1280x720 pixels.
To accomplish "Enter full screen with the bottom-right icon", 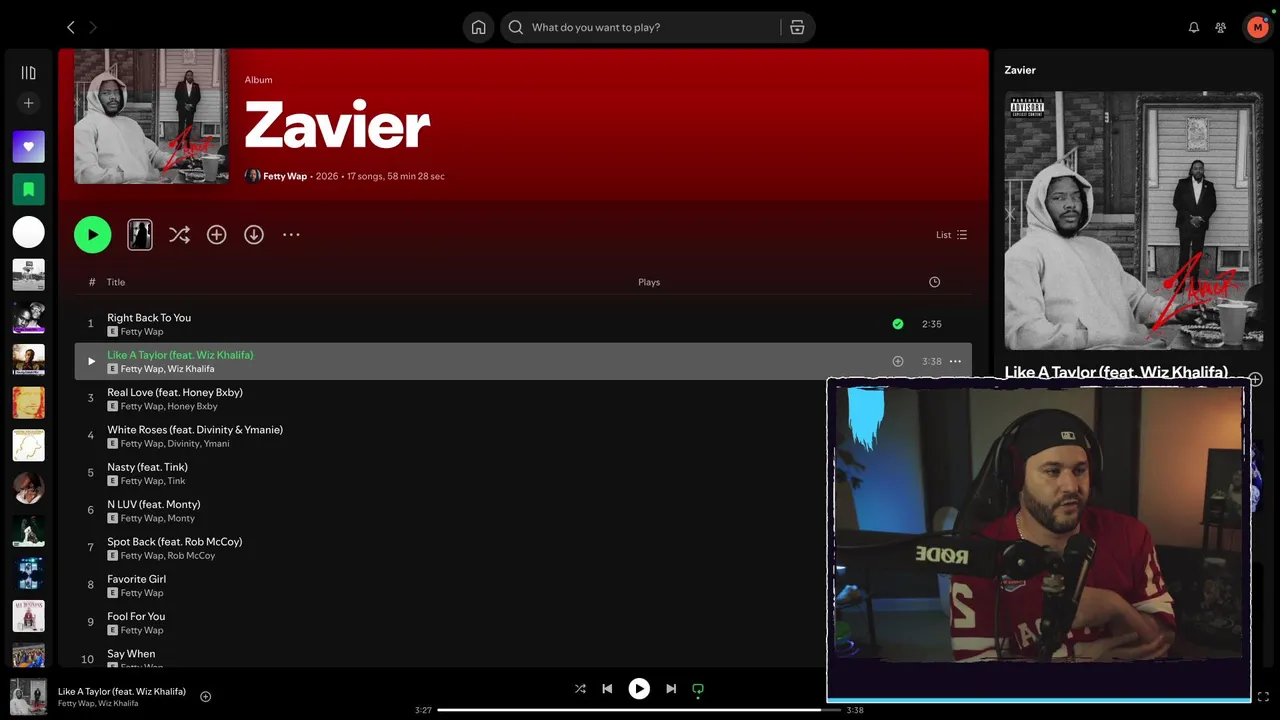I will (x=1263, y=696).
